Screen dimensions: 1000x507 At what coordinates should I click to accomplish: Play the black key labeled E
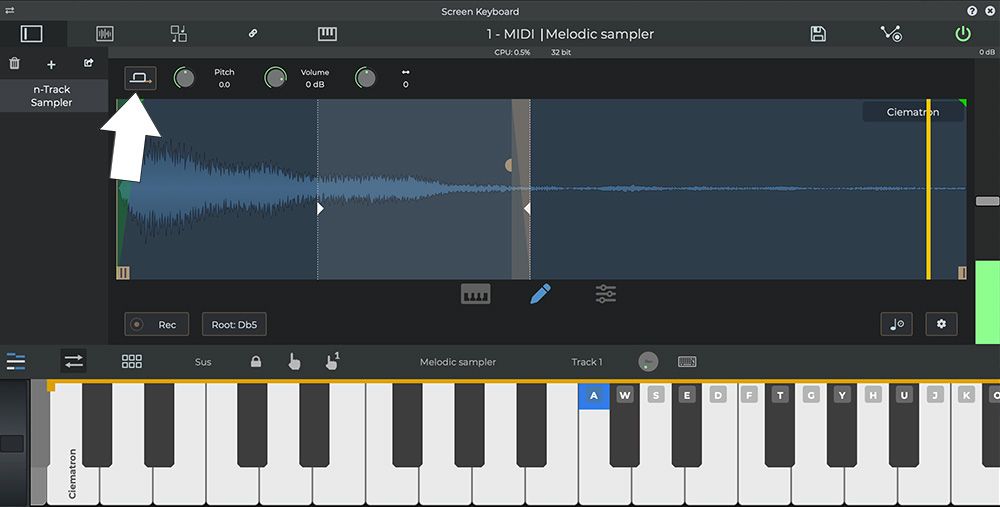(687, 426)
